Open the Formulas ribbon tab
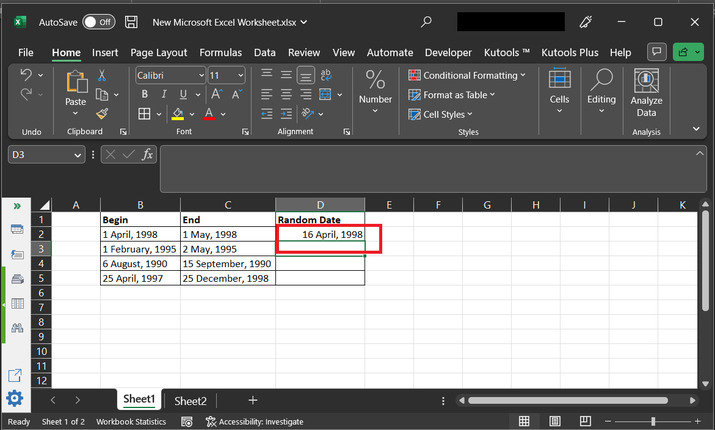The width and height of the screenshot is (715, 430). (x=220, y=52)
